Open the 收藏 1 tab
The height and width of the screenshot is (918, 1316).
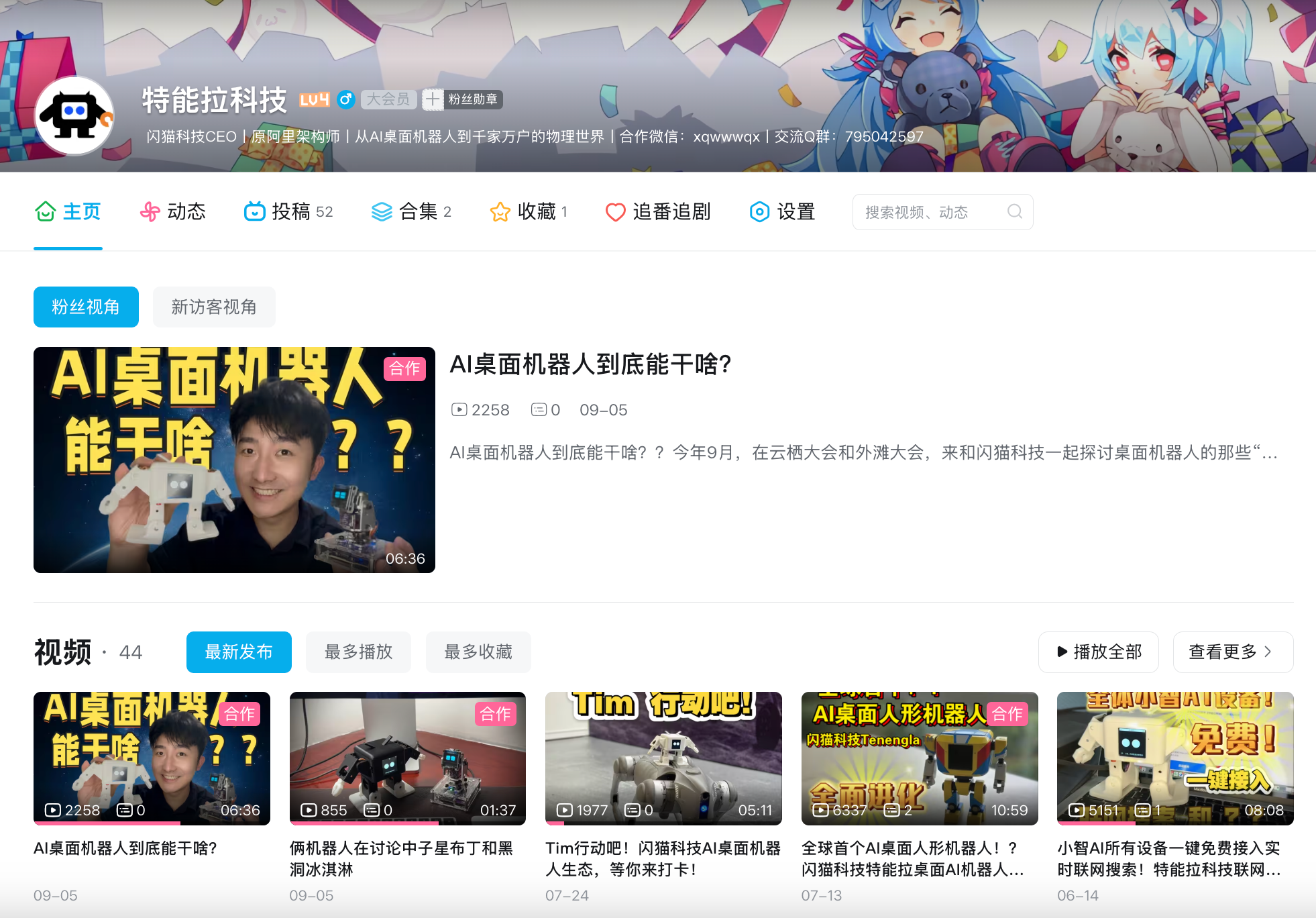(x=529, y=211)
